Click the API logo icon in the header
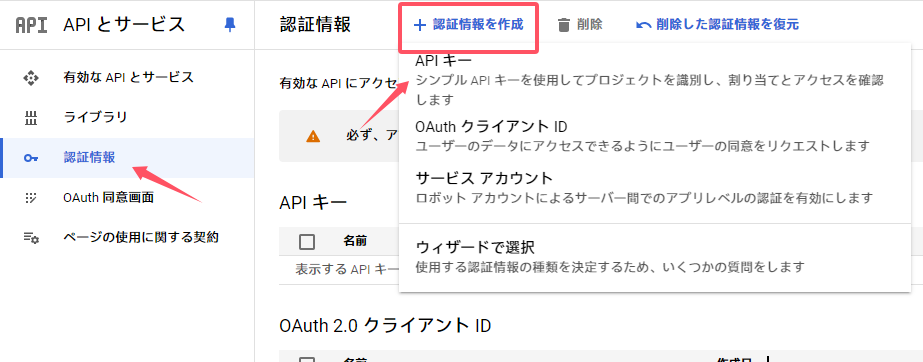Viewport: 923px width, 362px height. coord(31,25)
